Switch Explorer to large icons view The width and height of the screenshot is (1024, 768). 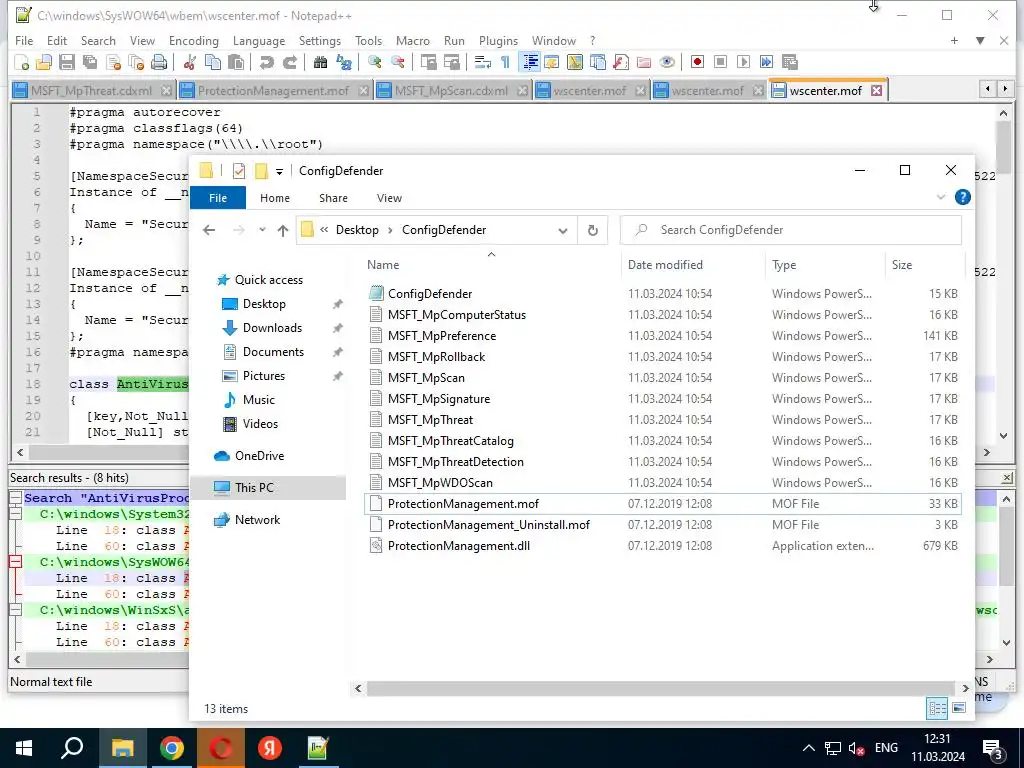[x=959, y=709]
